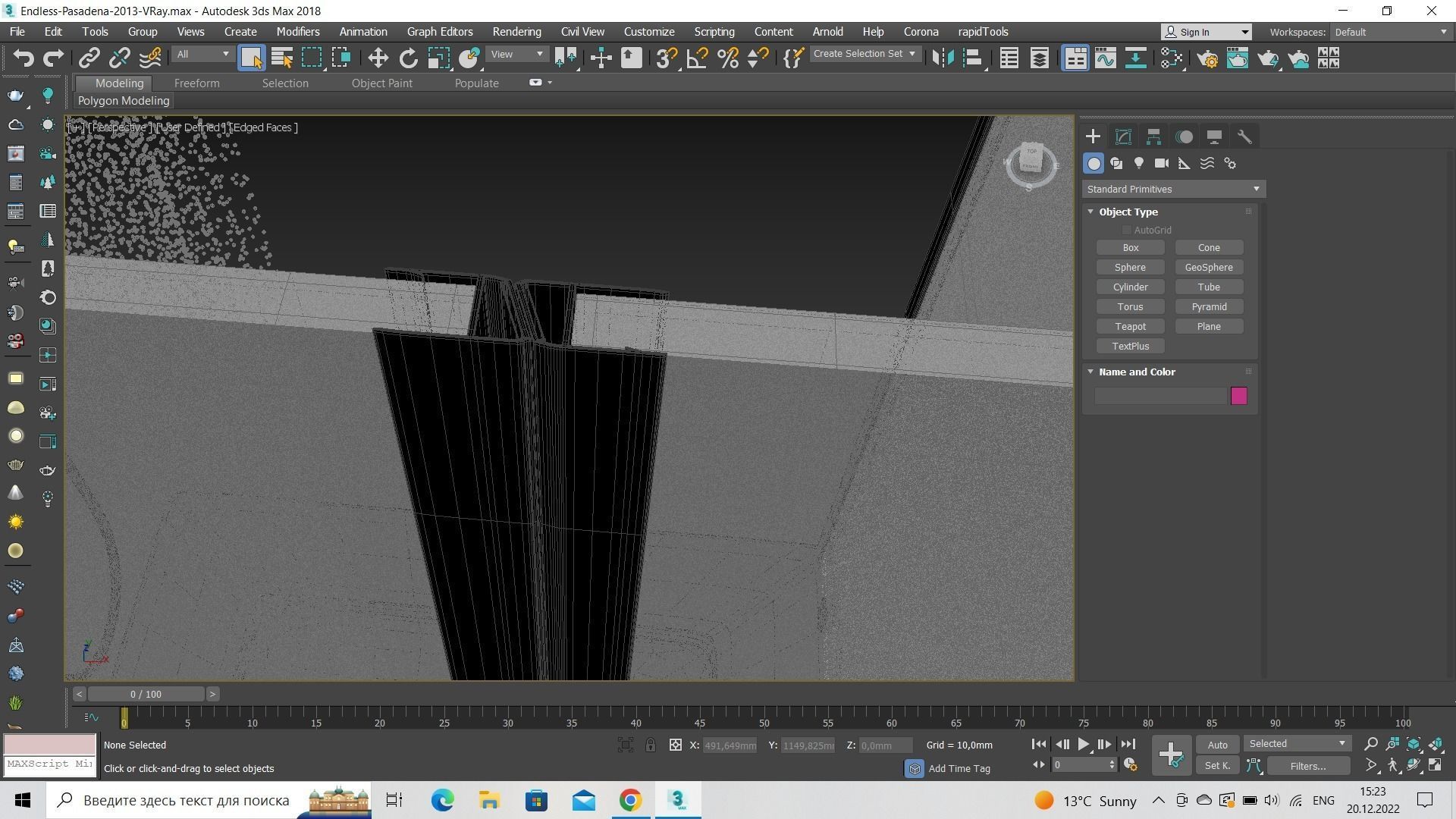This screenshot has height=819, width=1456.
Task: Toggle the Selection Lock padlock
Action: pyautogui.click(x=651, y=745)
